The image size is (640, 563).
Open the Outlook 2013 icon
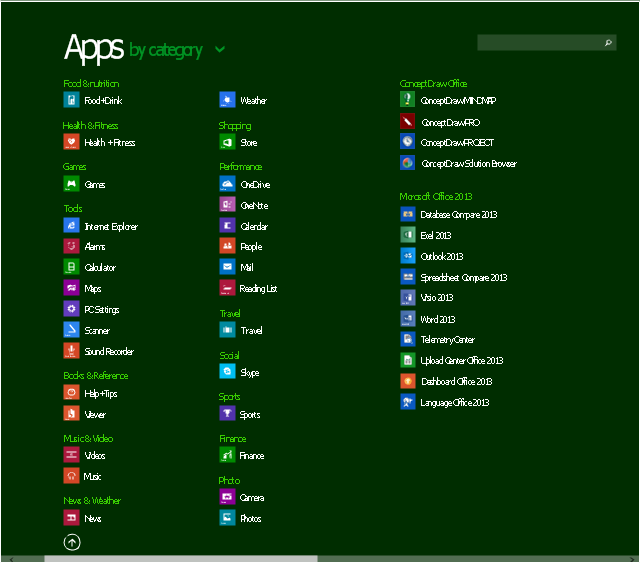coord(407,256)
